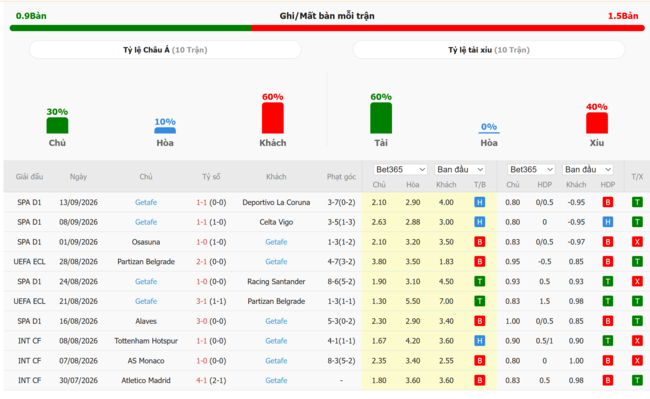This screenshot has height=399, width=650.
Task: Click red B HDP badge in AS Monaco row
Action: (x=608, y=360)
